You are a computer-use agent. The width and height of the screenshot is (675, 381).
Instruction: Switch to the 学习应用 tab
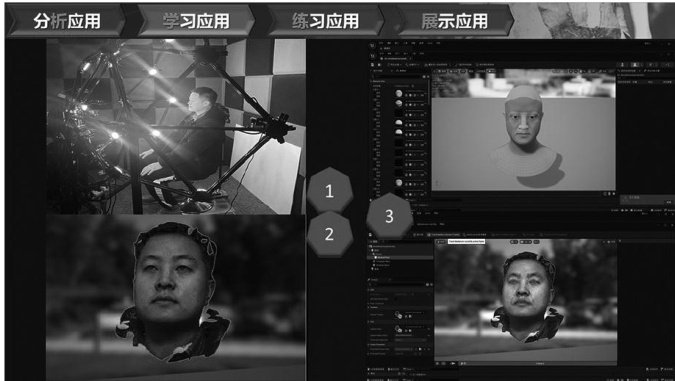coord(195,21)
